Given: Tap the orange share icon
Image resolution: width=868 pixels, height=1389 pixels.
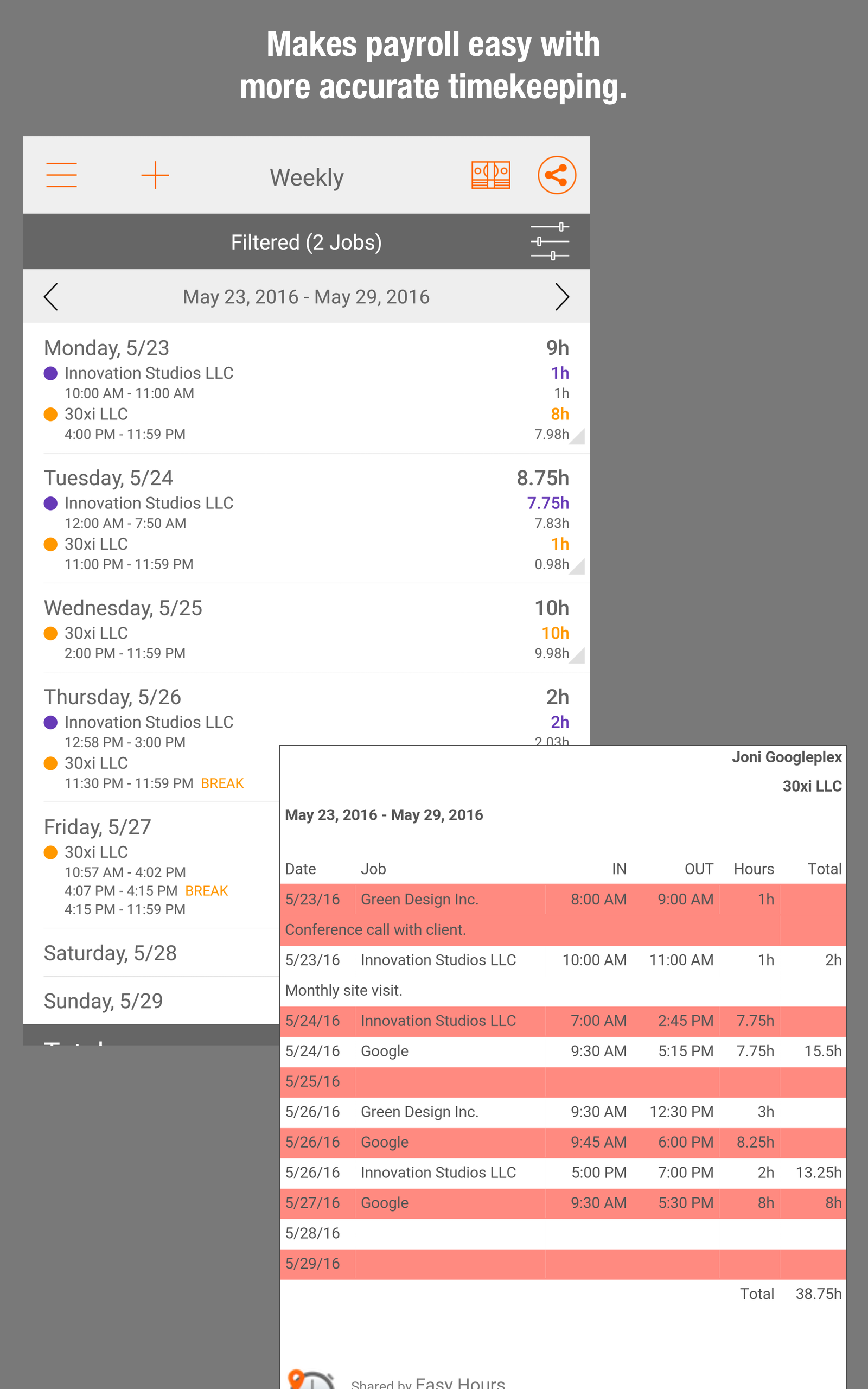Looking at the screenshot, I should coord(556,175).
